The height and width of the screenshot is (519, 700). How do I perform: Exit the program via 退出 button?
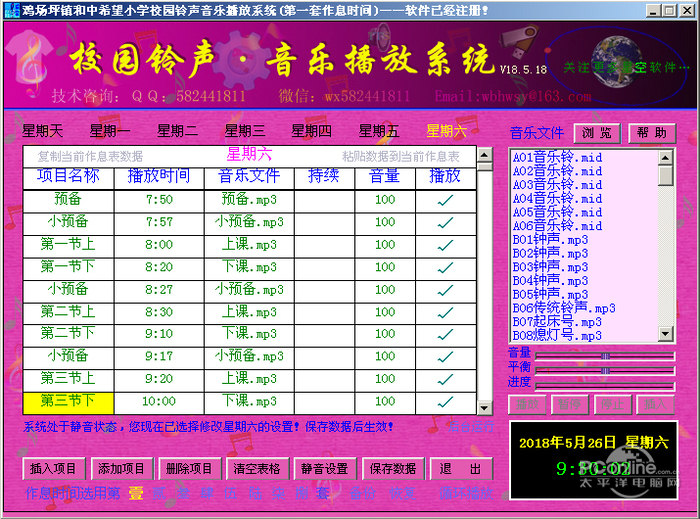pyautogui.click(x=461, y=469)
